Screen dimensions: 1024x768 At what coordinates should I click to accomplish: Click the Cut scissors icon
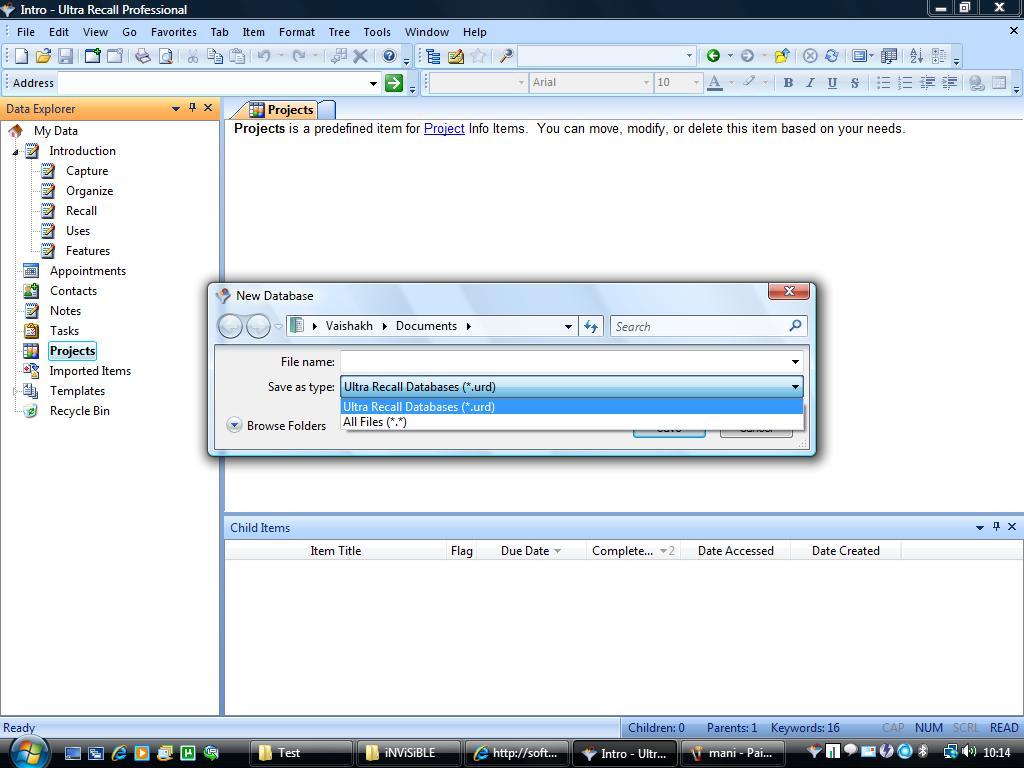click(193, 56)
